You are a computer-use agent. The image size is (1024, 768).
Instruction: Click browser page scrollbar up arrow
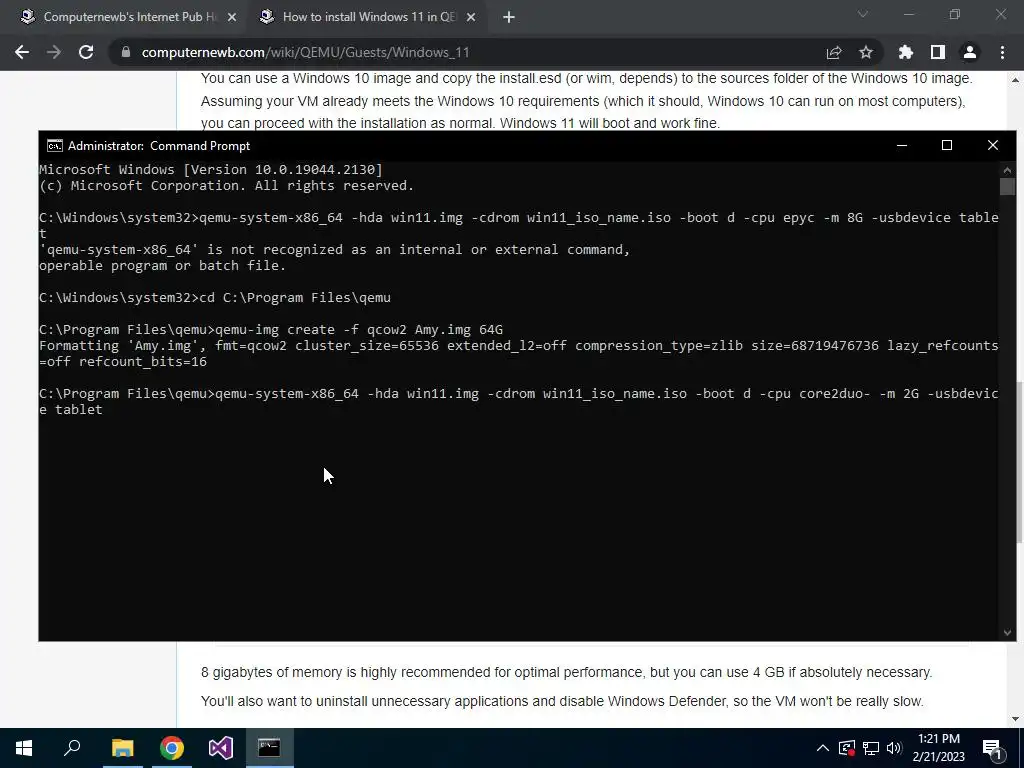pyautogui.click(x=1016, y=80)
